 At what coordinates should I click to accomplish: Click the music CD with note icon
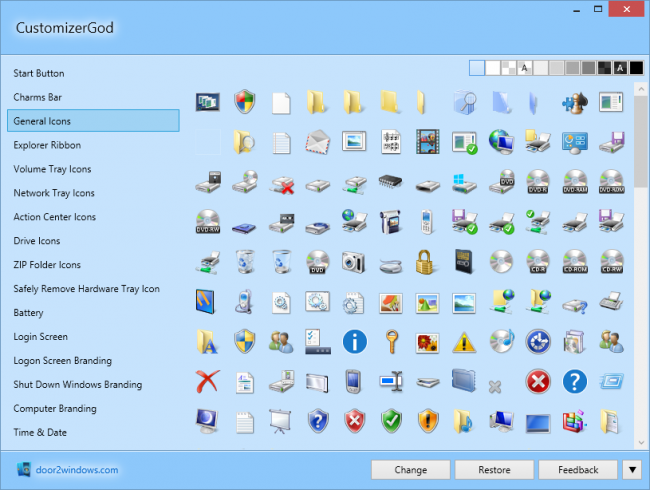coord(501,341)
